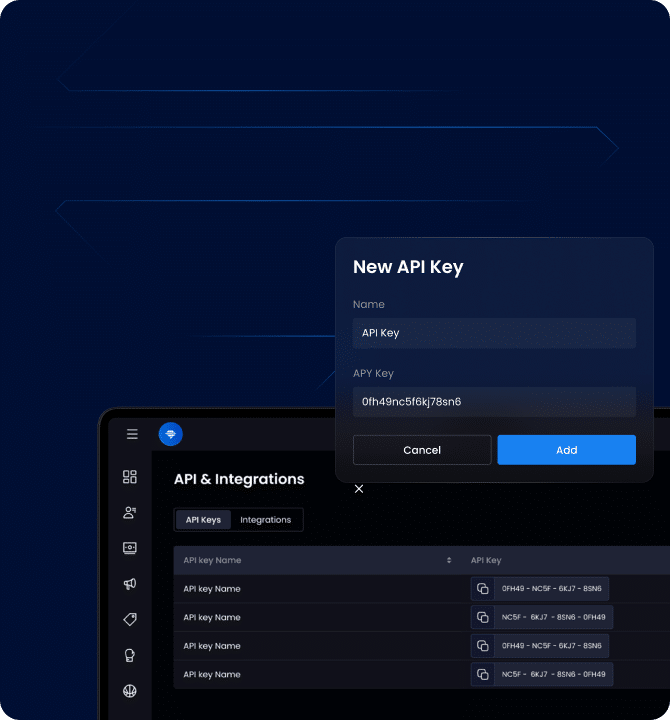670x720 pixels.
Task: Copy the API key in the first table row
Action: pyautogui.click(x=483, y=589)
